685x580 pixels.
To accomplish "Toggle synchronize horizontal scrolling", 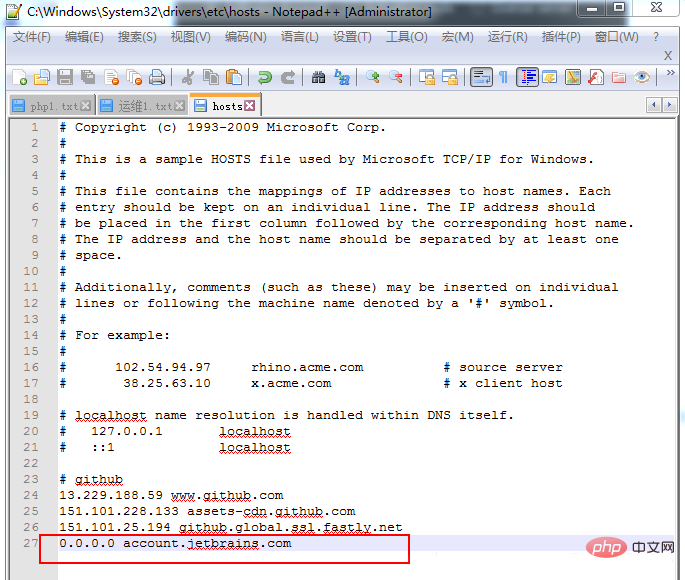I will 450,77.
